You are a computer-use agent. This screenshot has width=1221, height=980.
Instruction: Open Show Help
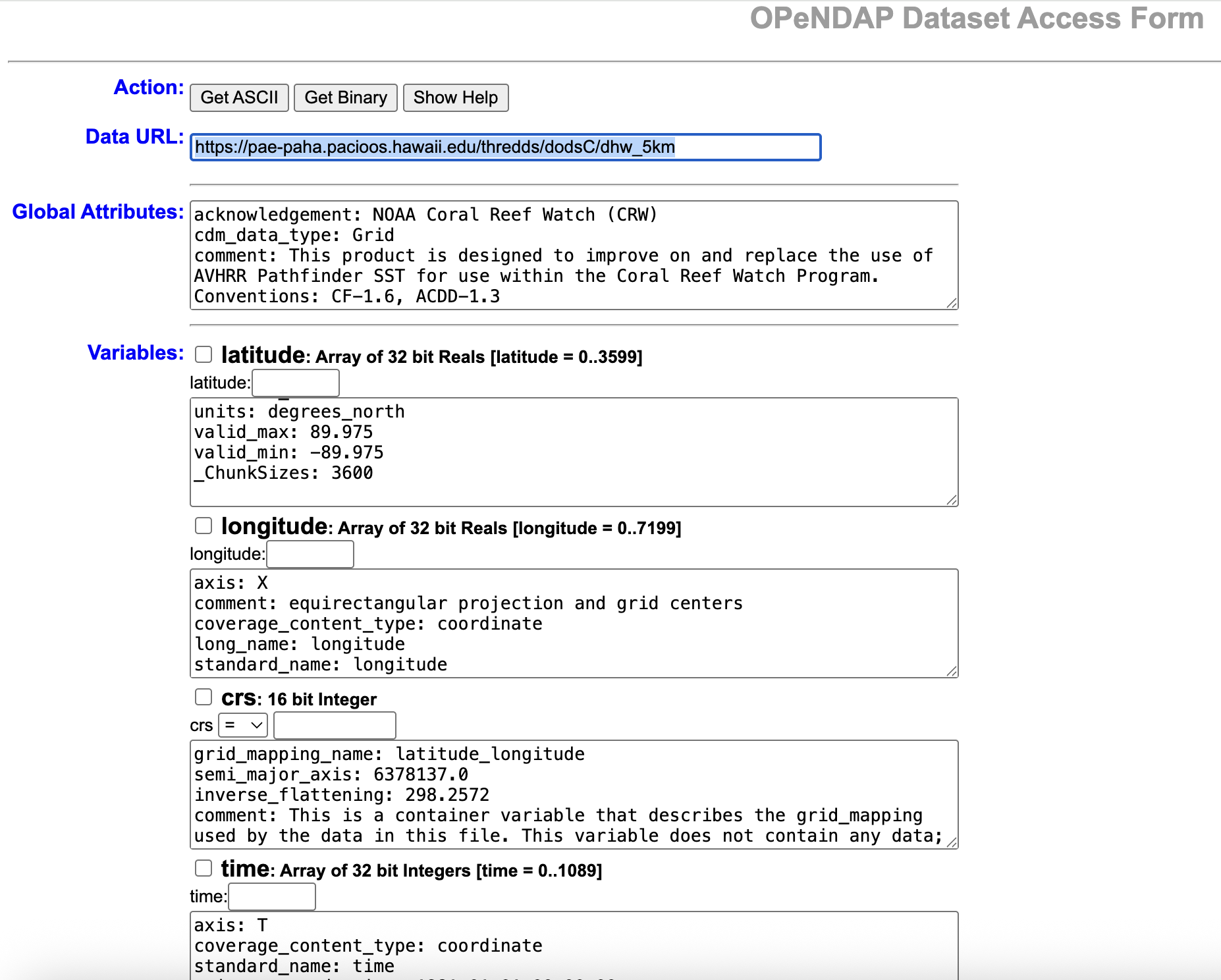click(x=455, y=97)
